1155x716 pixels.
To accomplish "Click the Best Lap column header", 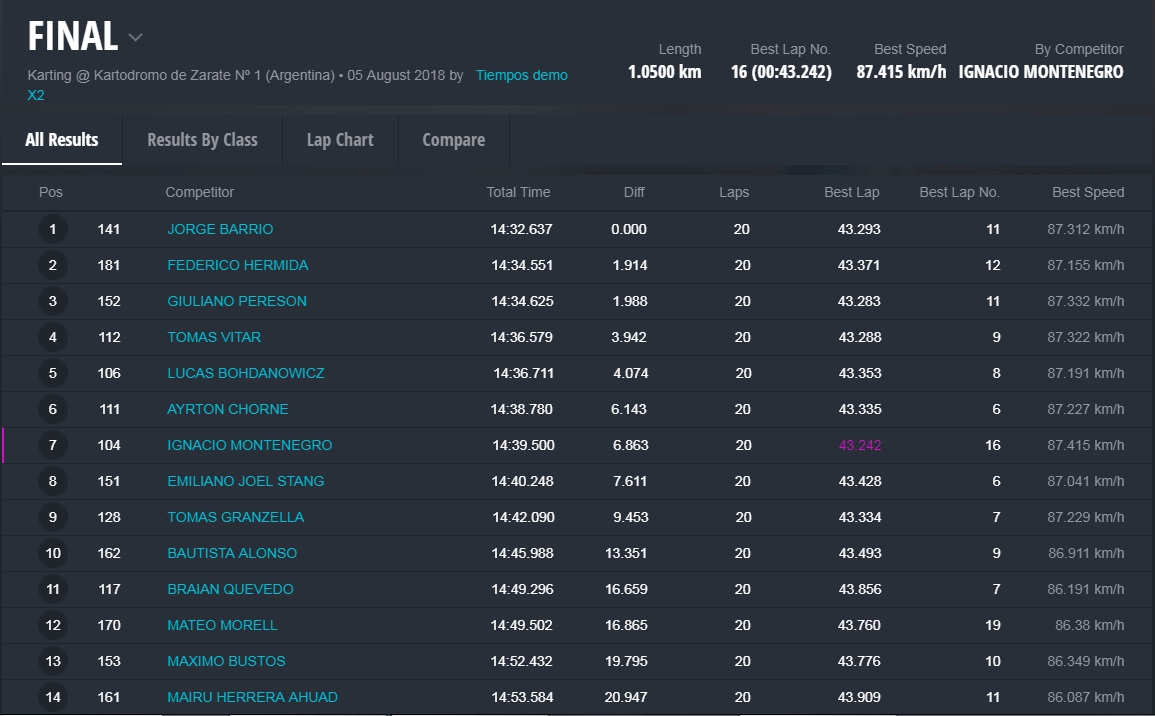I will click(x=851, y=192).
